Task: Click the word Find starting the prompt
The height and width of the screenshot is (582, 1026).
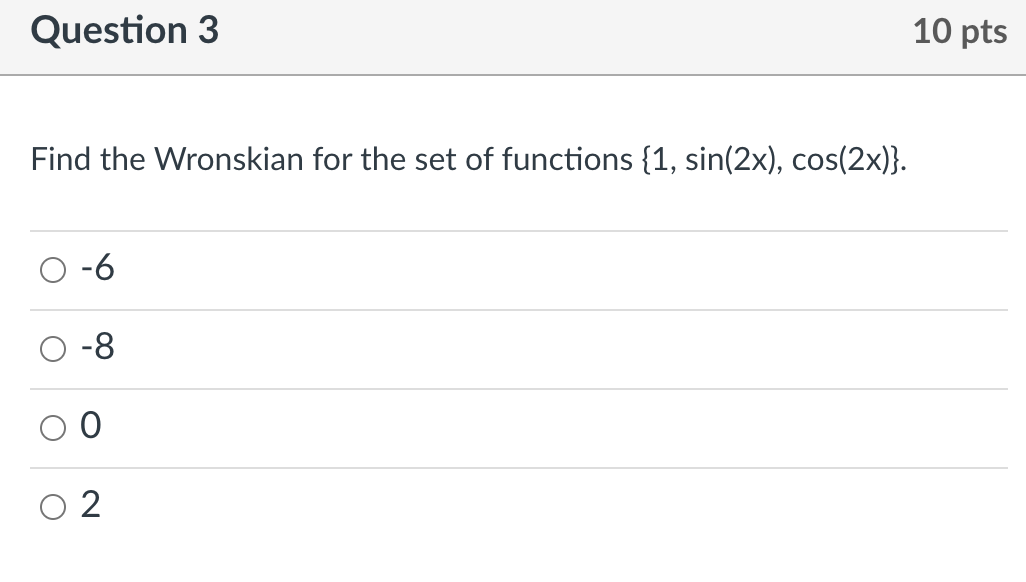Action: pos(61,159)
